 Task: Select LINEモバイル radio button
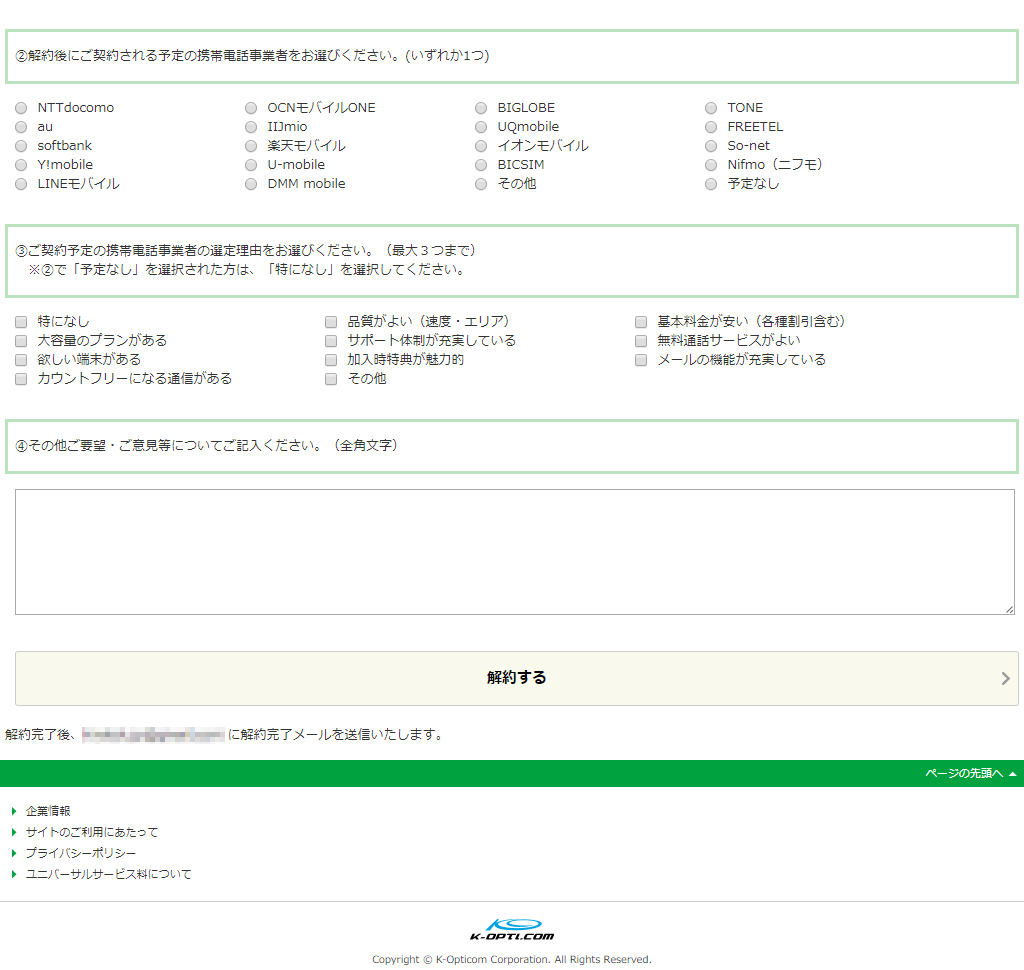22,184
